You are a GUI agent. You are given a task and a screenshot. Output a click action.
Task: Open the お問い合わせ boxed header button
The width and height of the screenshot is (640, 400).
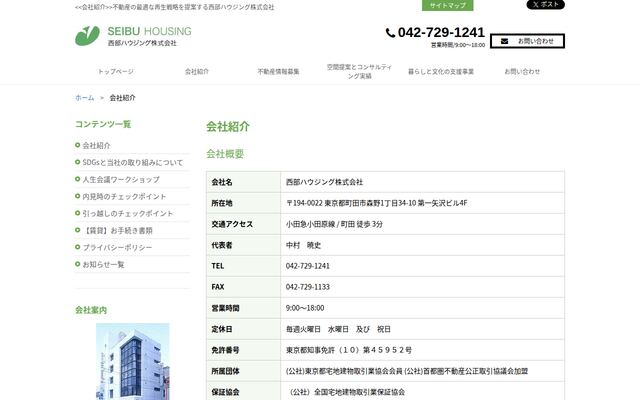(x=527, y=41)
